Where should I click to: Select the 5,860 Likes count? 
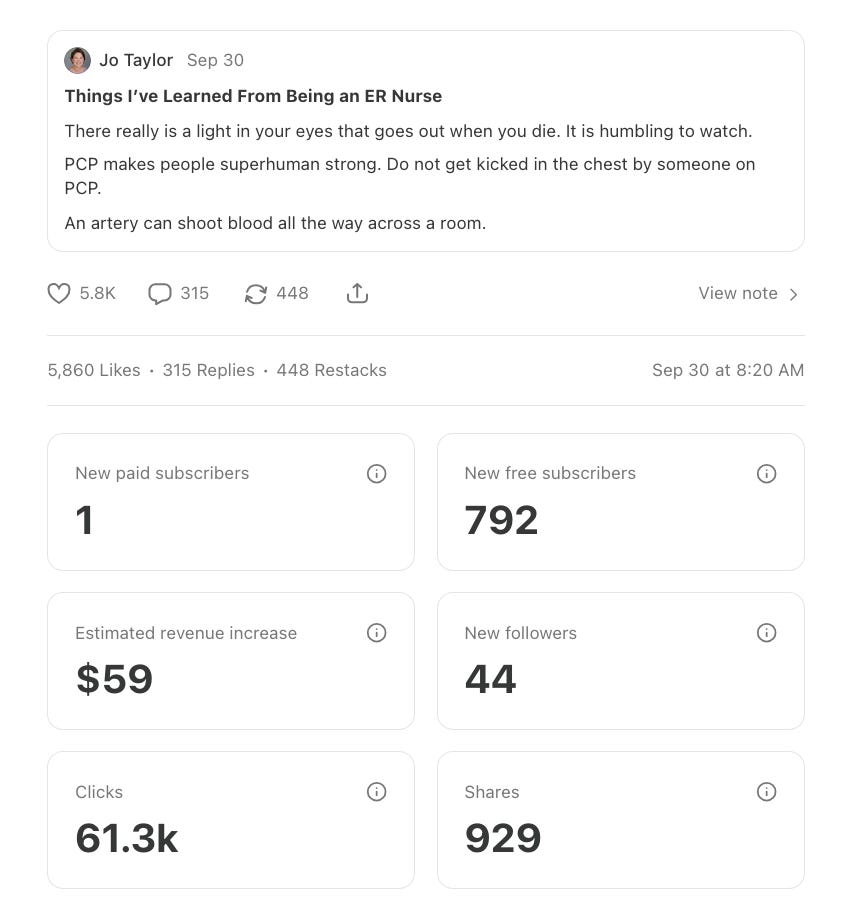pyautogui.click(x=94, y=370)
